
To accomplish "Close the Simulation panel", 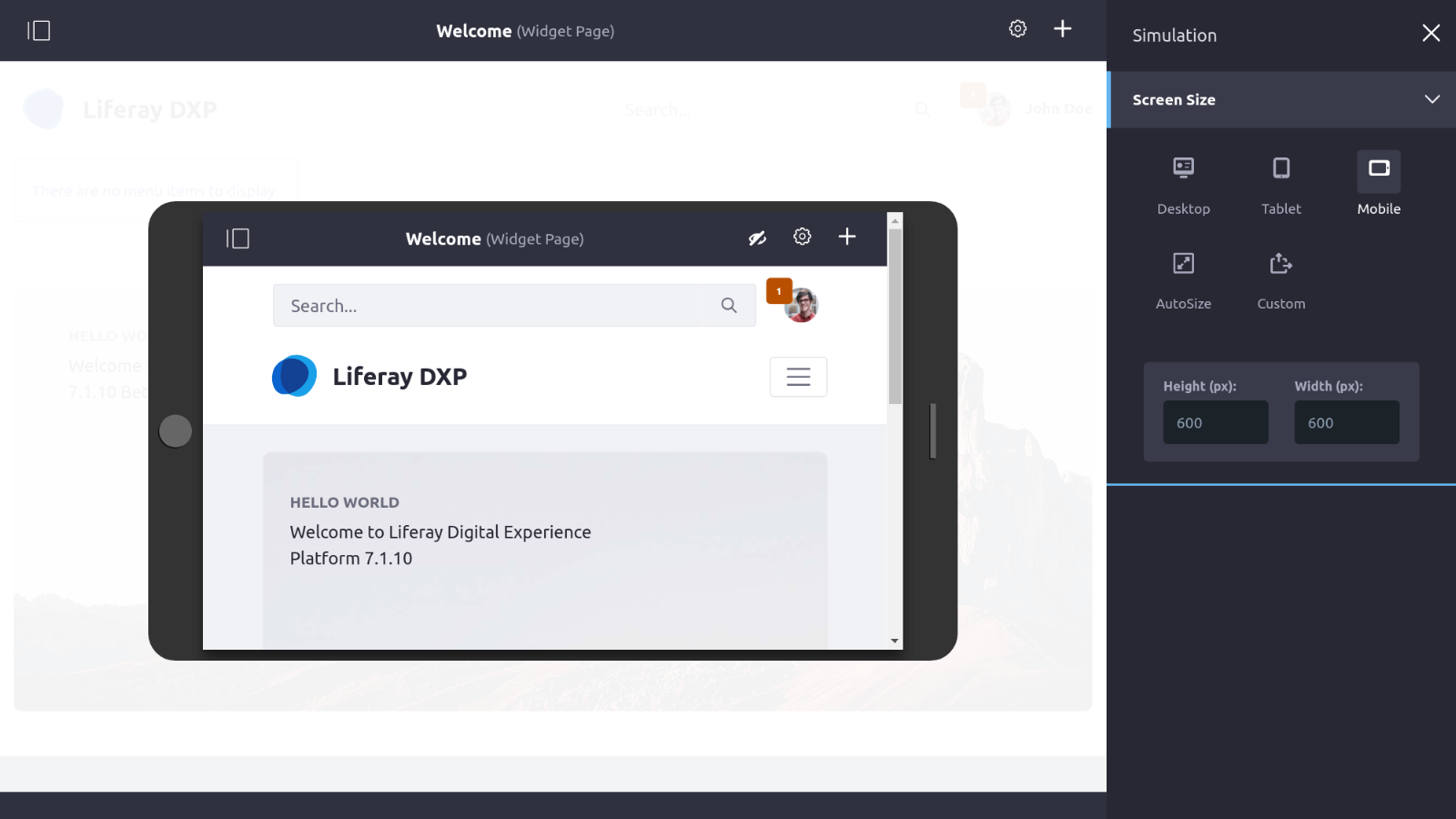I will click(1431, 34).
